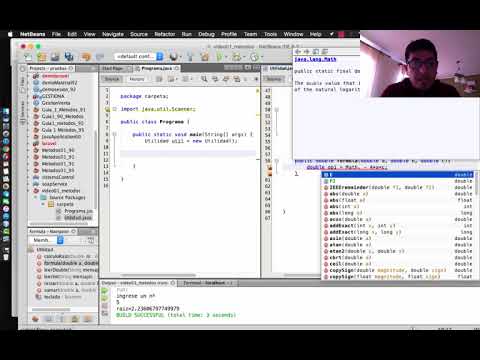Select the demoMaterial02 project
This screenshot has width=480, height=360.
(59, 82)
